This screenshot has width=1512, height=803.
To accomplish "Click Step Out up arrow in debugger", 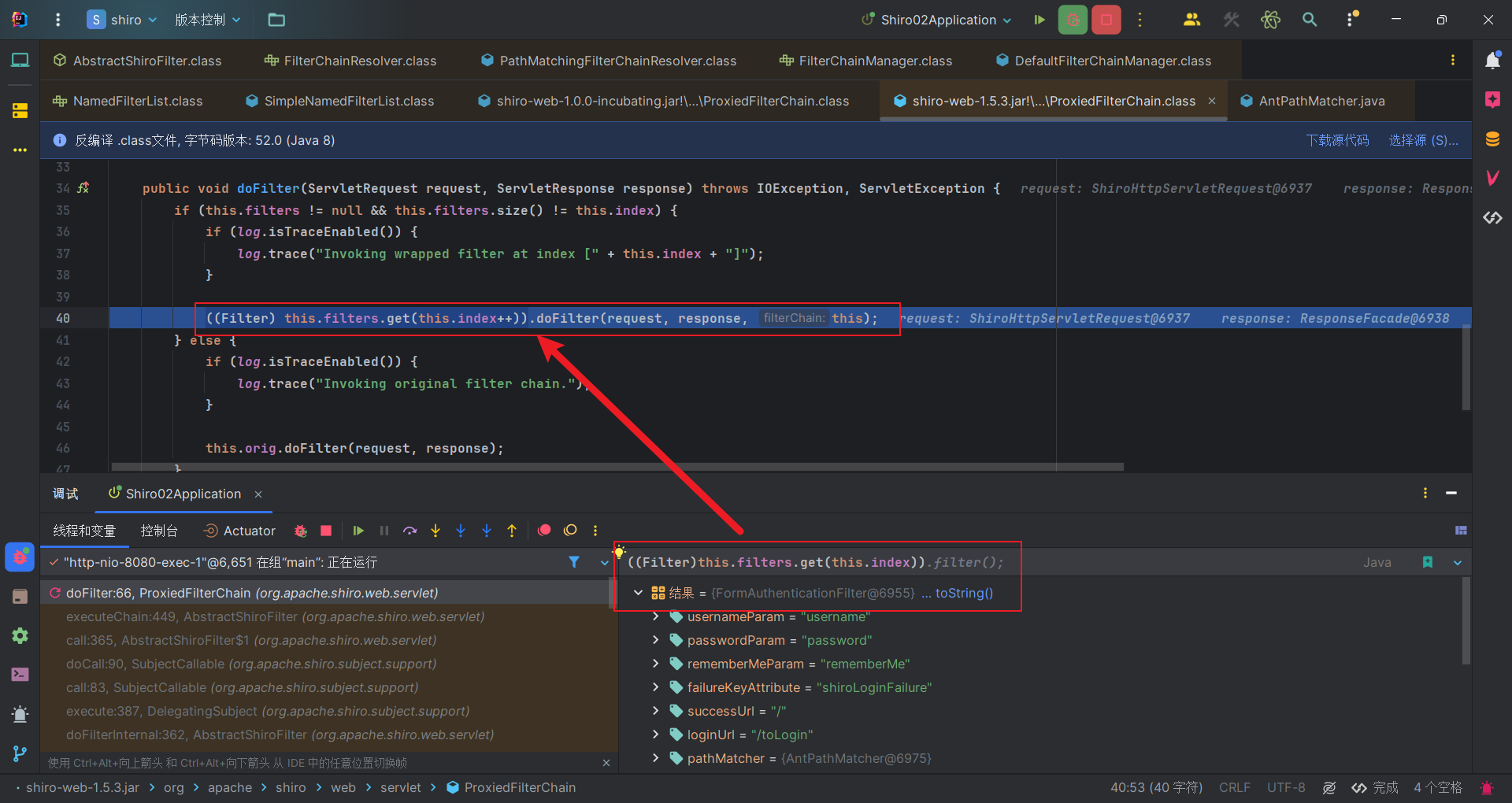I will point(512,531).
